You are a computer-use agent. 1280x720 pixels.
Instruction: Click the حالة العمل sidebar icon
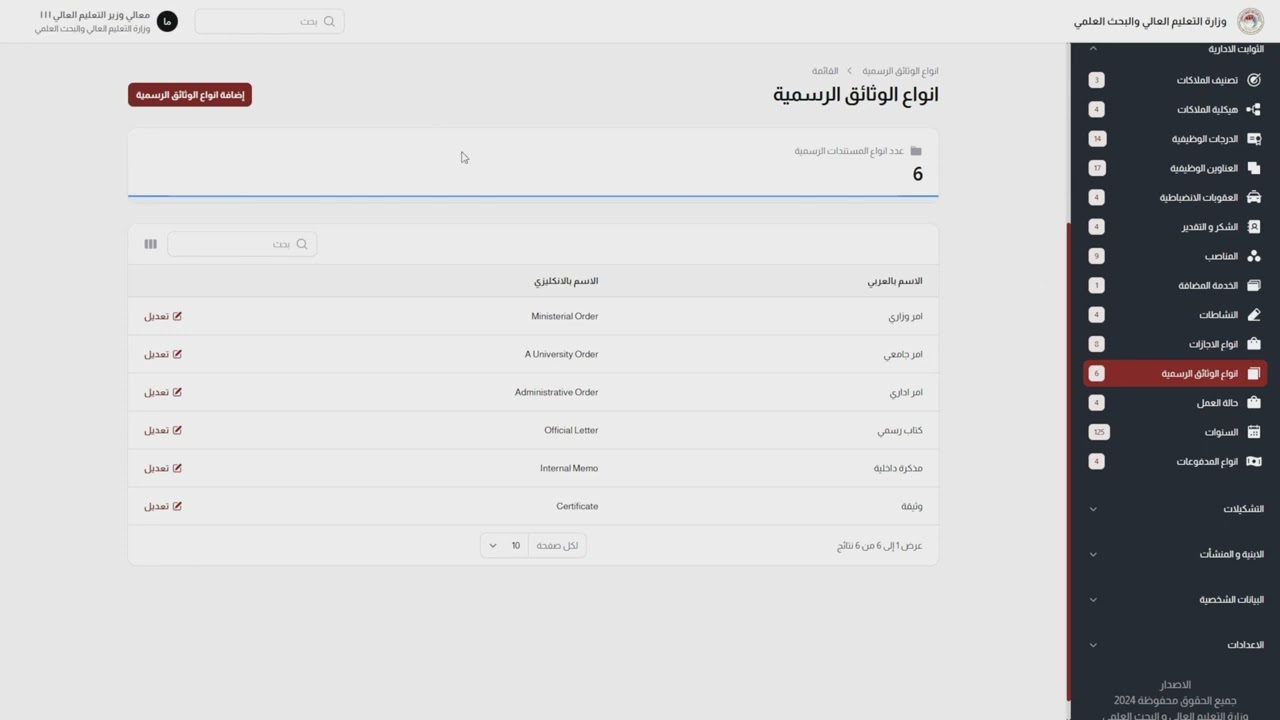coord(1254,403)
